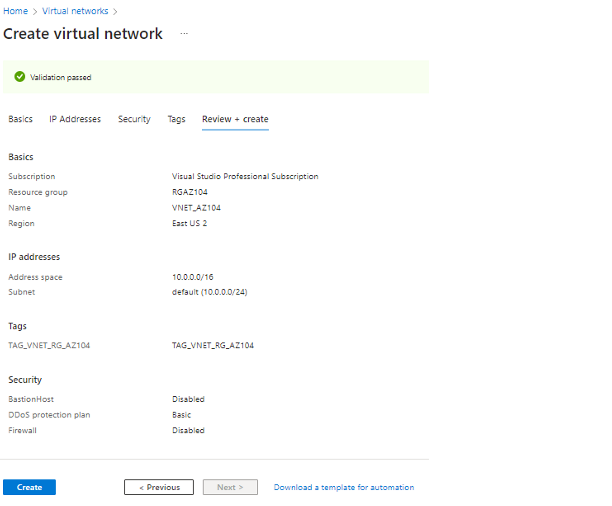Click the Create button
This screenshot has width=612, height=506.
click(x=29, y=487)
